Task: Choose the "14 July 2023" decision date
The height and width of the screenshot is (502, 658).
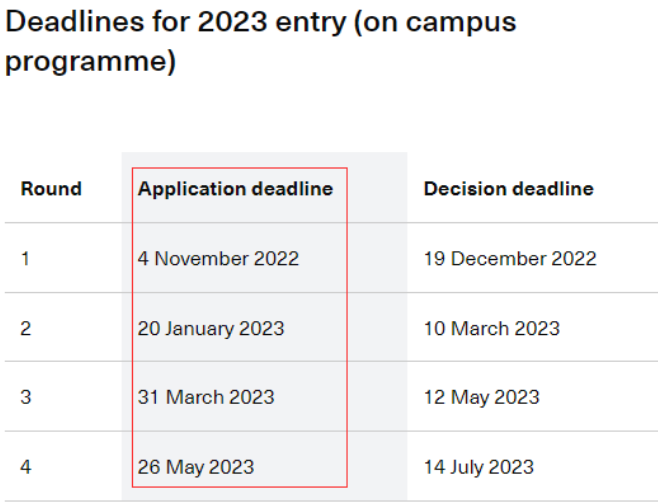Action: [478, 466]
